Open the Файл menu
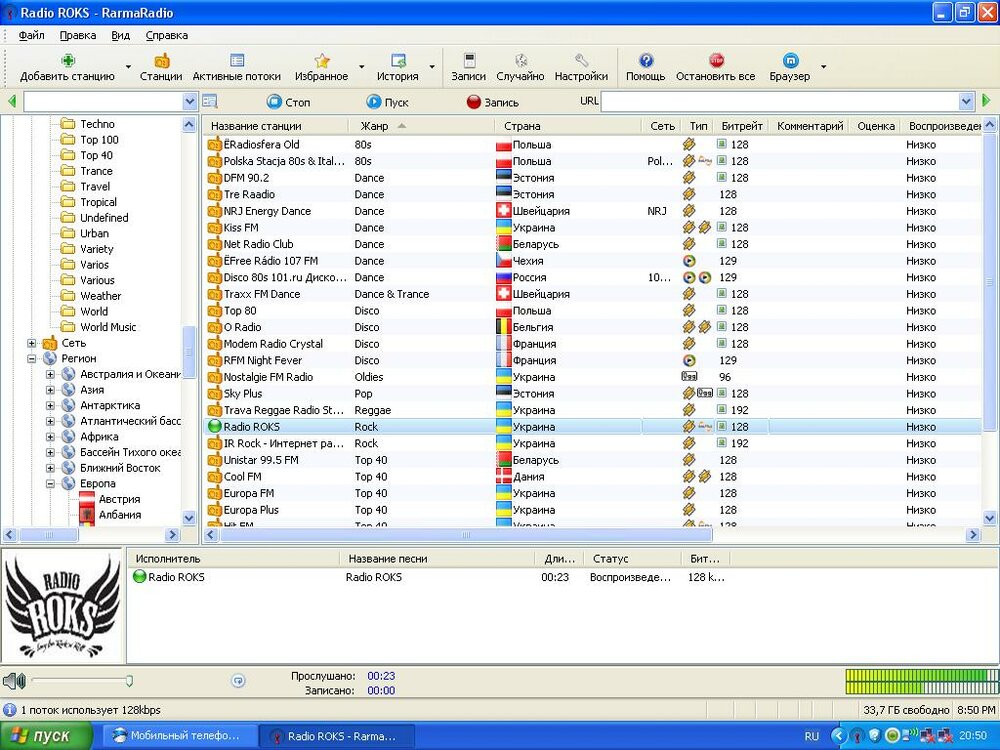 31,35
